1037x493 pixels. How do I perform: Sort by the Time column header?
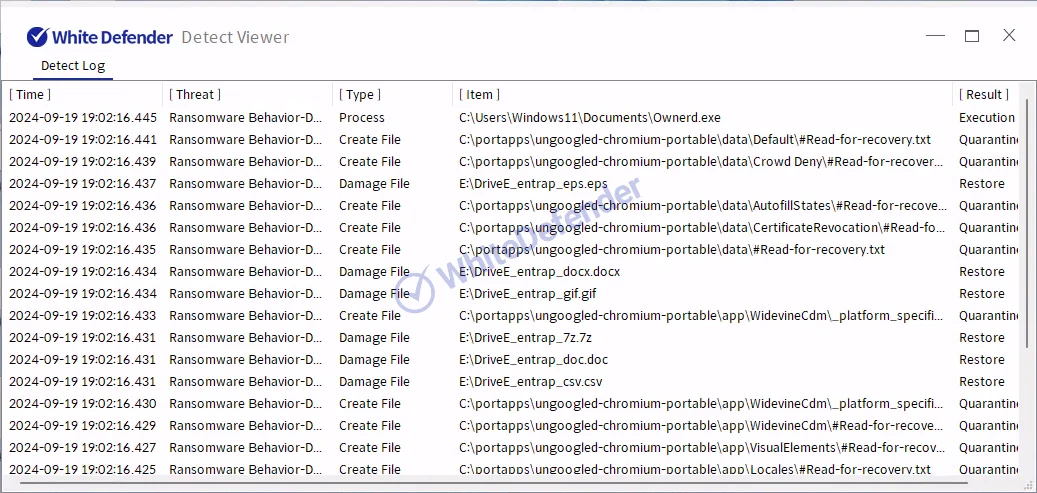[x=31, y=94]
